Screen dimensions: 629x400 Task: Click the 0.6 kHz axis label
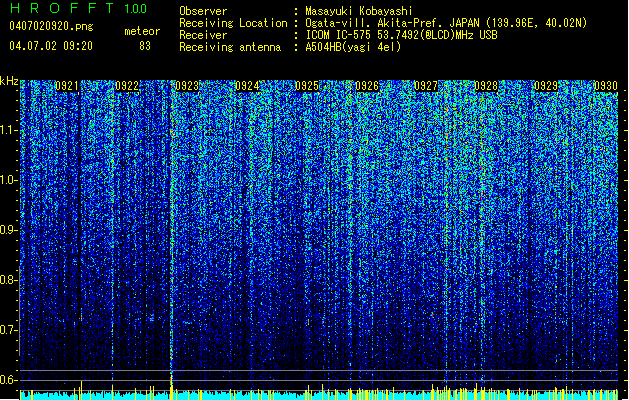9,380
